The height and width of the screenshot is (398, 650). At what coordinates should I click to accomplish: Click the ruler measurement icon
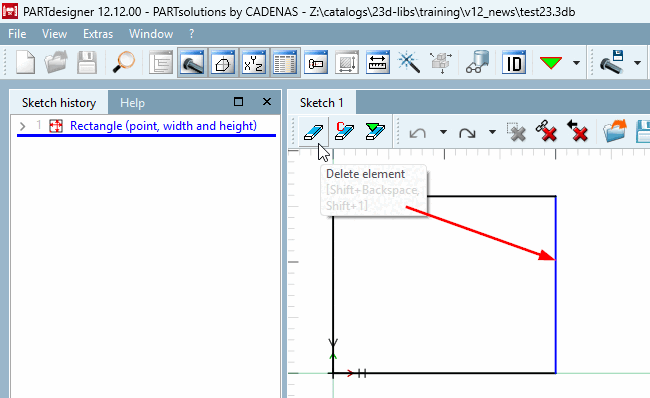[x=378, y=63]
